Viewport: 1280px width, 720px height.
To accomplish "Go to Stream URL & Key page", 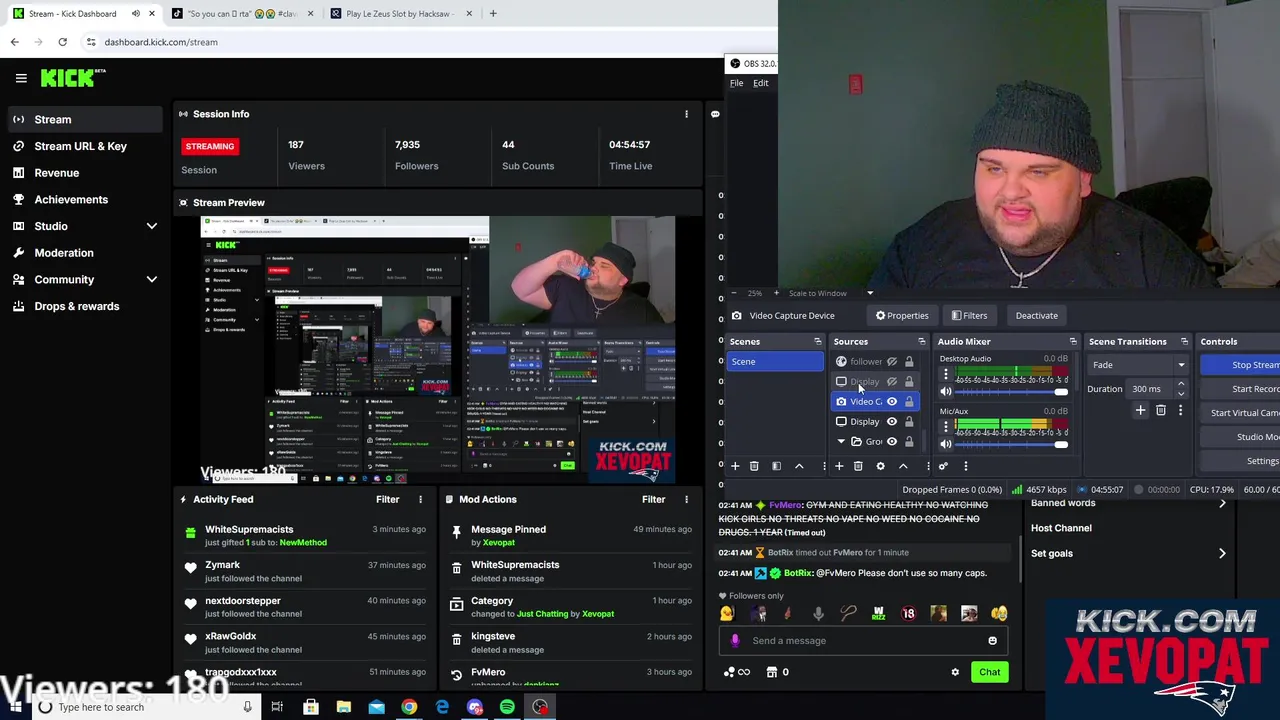I will (81, 146).
